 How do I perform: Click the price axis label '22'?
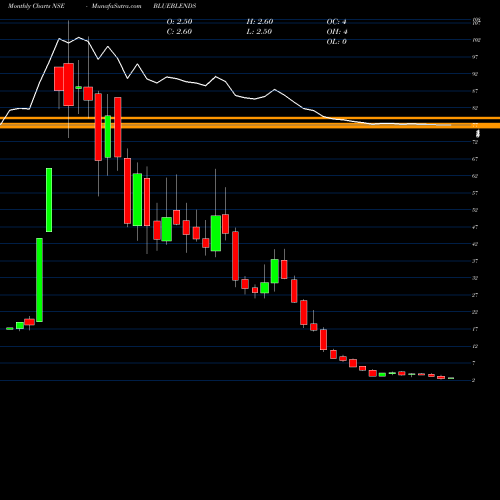pos(475,312)
